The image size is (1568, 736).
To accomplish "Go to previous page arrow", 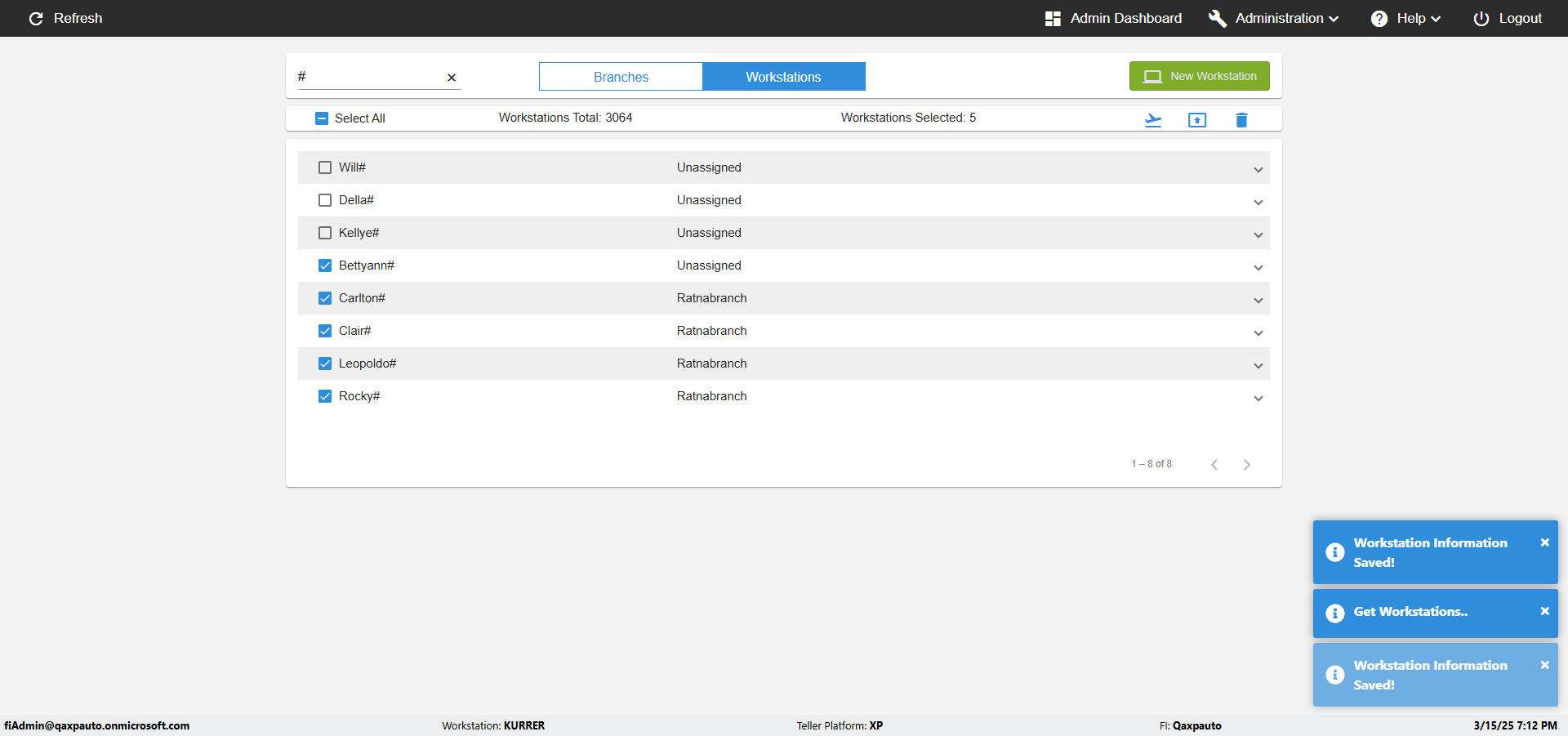I will tap(1214, 465).
